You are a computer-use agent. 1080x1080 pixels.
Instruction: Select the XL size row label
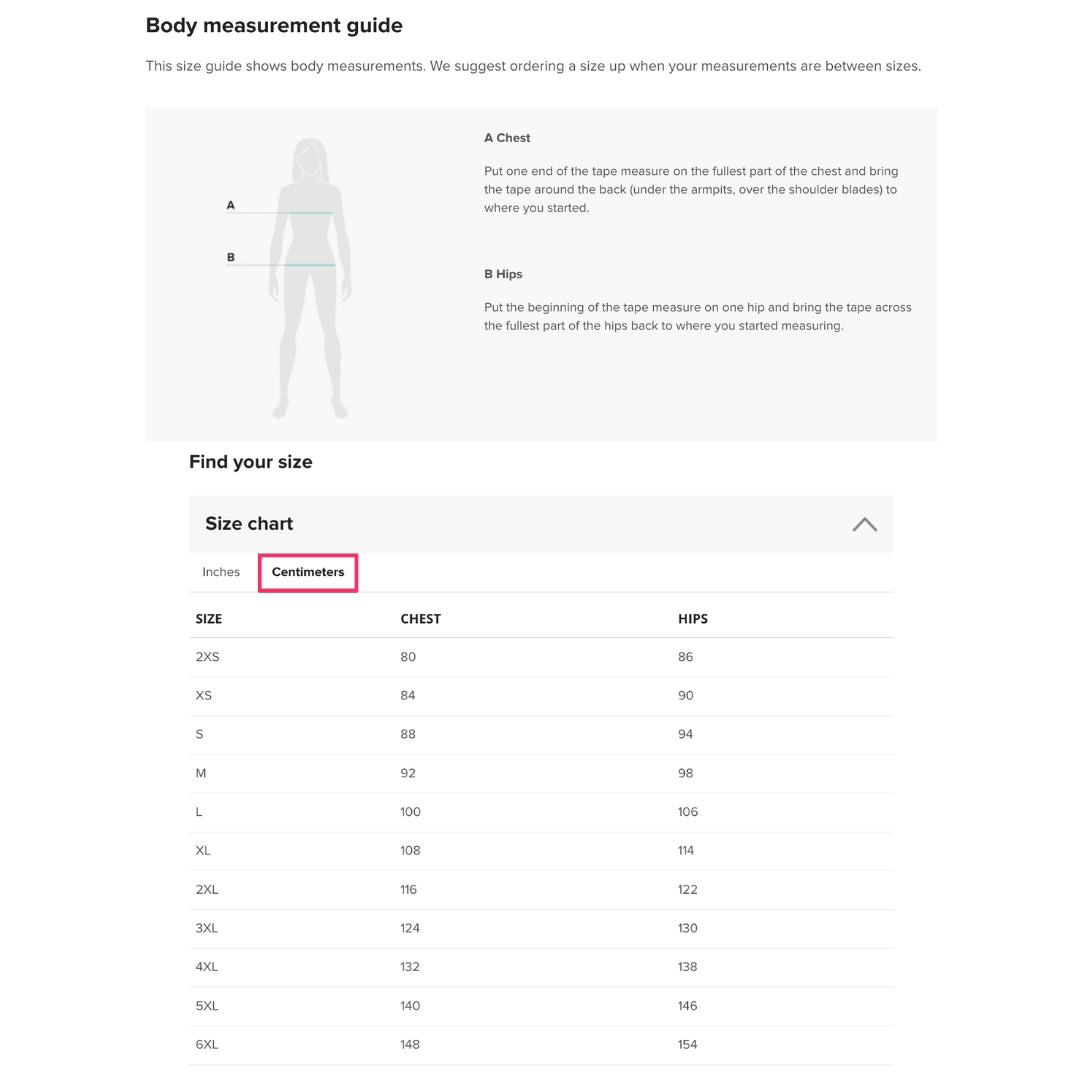(203, 850)
